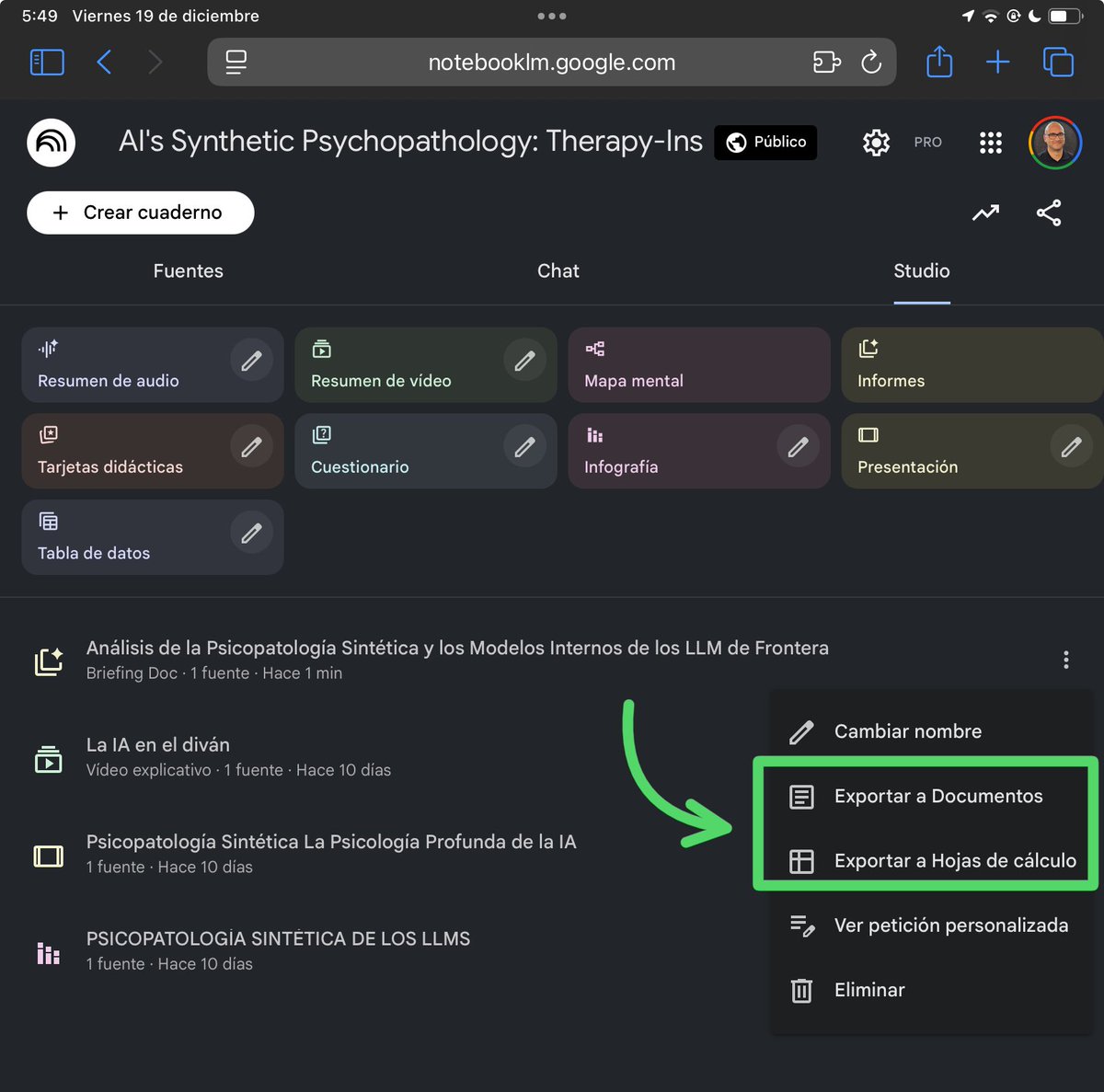The height and width of the screenshot is (1092, 1104).
Task: Open Psicopatología Sintética La Psicología Profunda presentation
Action: pyautogui.click(x=331, y=854)
